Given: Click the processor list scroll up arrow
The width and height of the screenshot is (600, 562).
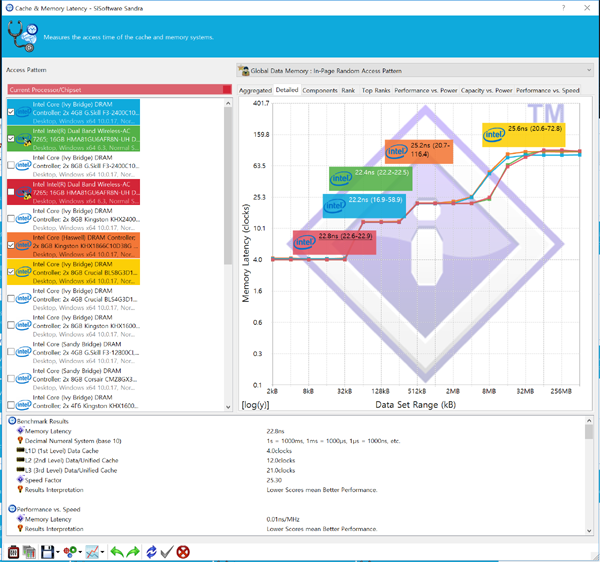Looking at the screenshot, I should 228,103.
